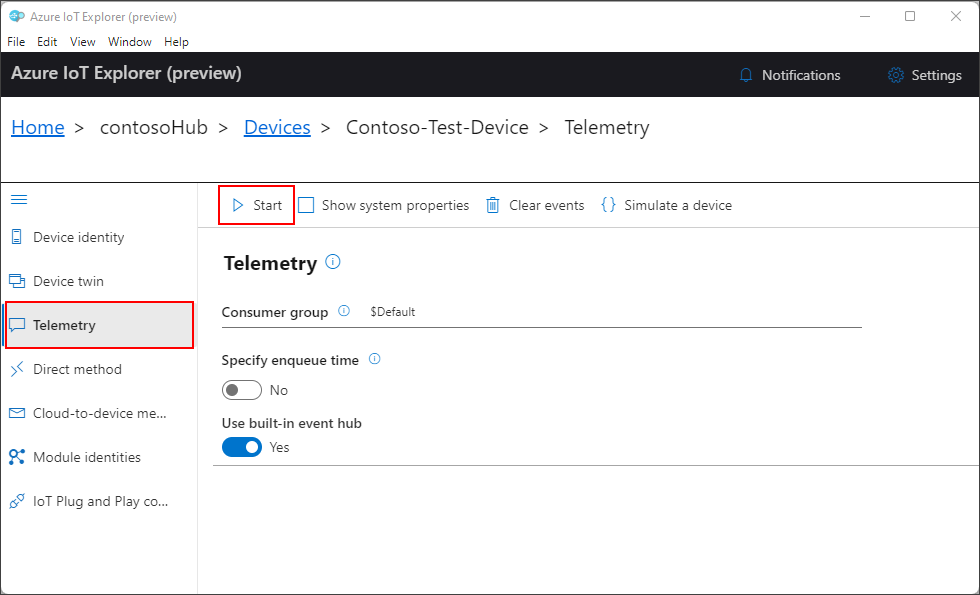Click the Start telemetry play icon
The width and height of the screenshot is (980, 595).
(238, 205)
